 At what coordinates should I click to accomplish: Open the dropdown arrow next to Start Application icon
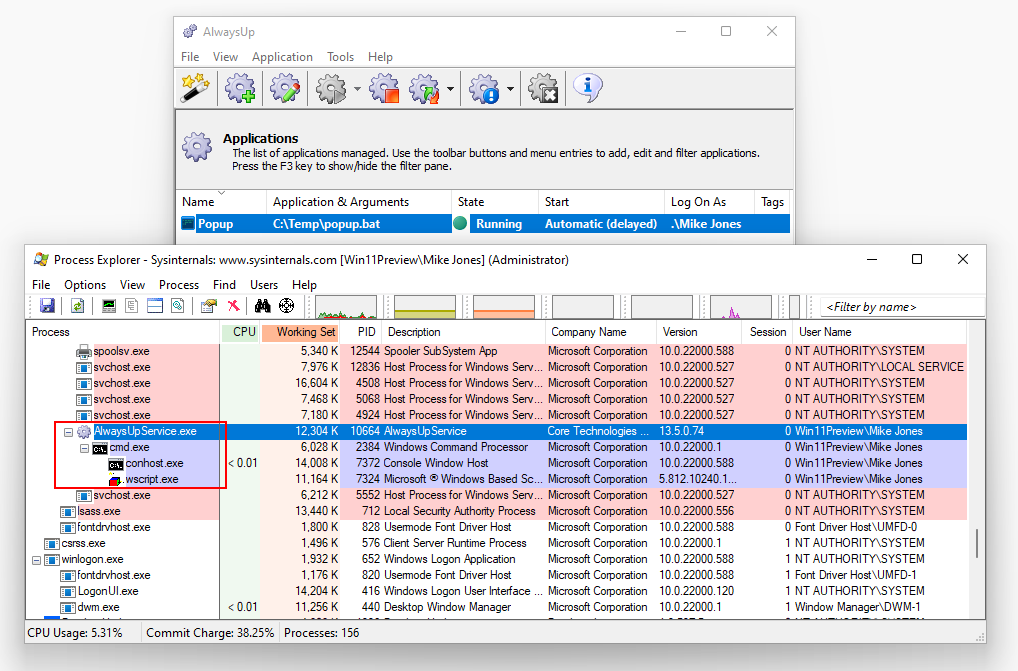click(357, 89)
